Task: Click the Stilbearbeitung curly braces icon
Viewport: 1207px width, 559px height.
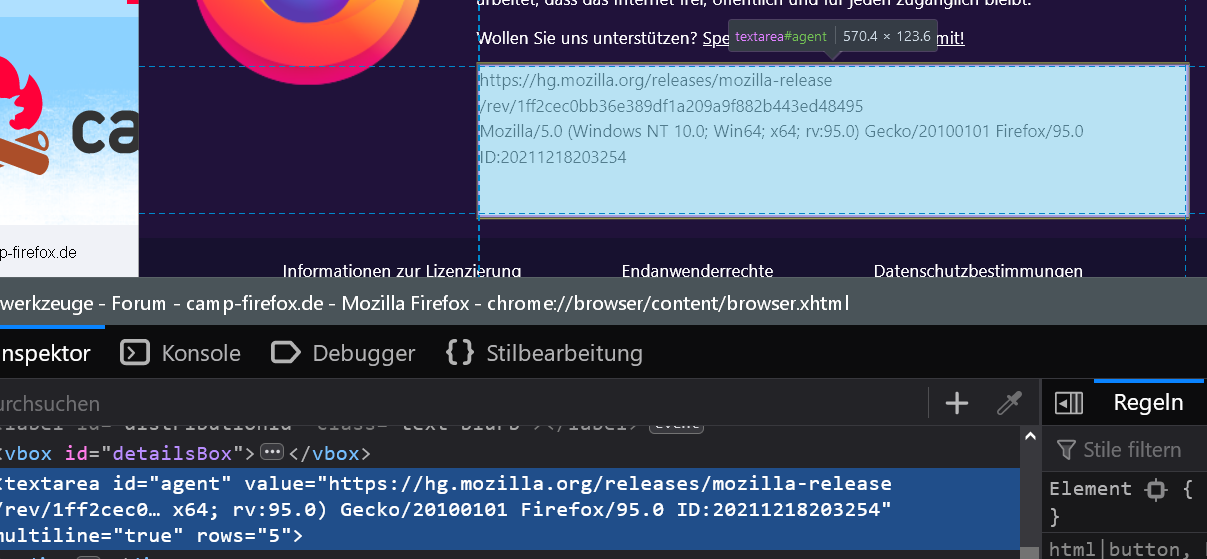Action: coord(460,353)
